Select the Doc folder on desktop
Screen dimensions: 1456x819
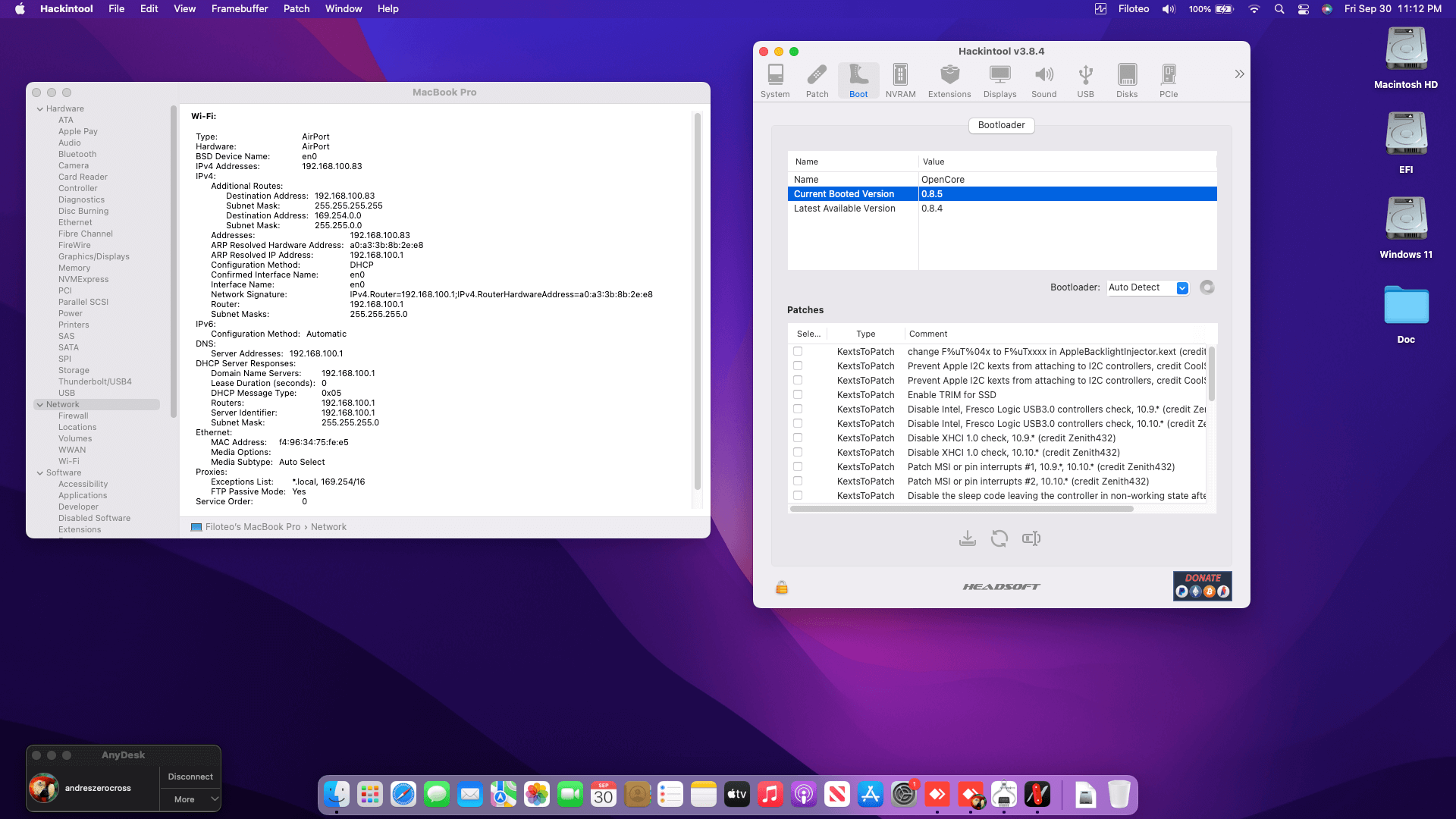[x=1406, y=313]
